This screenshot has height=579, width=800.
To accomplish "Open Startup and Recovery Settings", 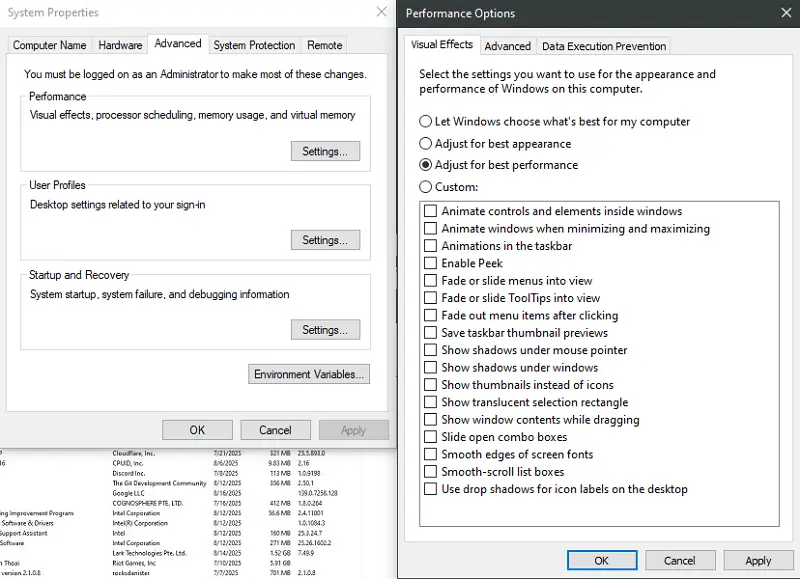I will 324,330.
